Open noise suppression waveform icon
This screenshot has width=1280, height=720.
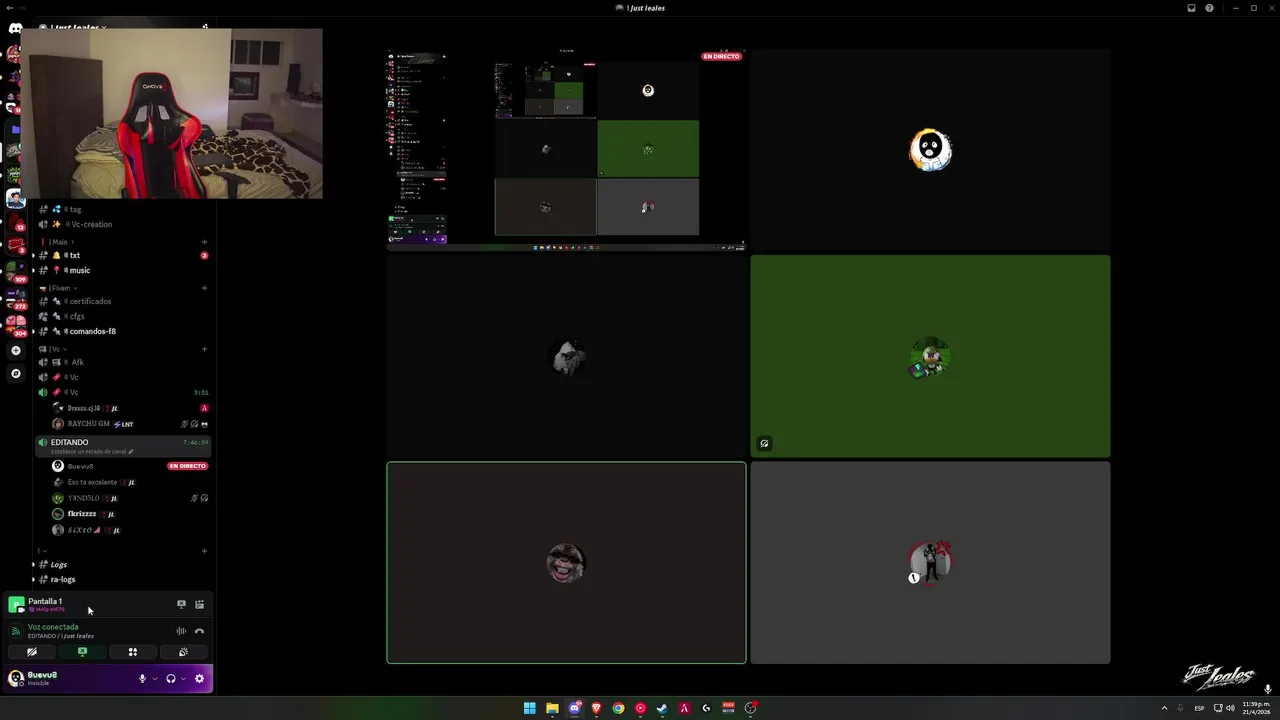(x=181, y=631)
